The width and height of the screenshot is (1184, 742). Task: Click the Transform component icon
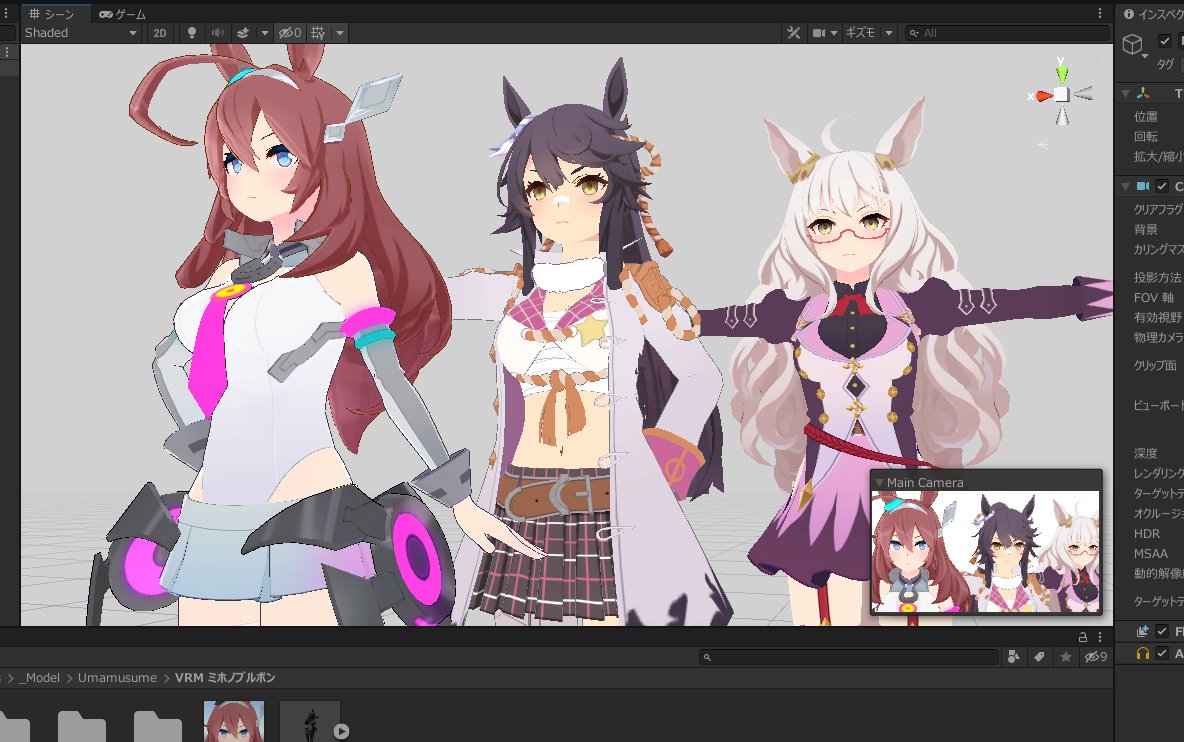[1143, 94]
